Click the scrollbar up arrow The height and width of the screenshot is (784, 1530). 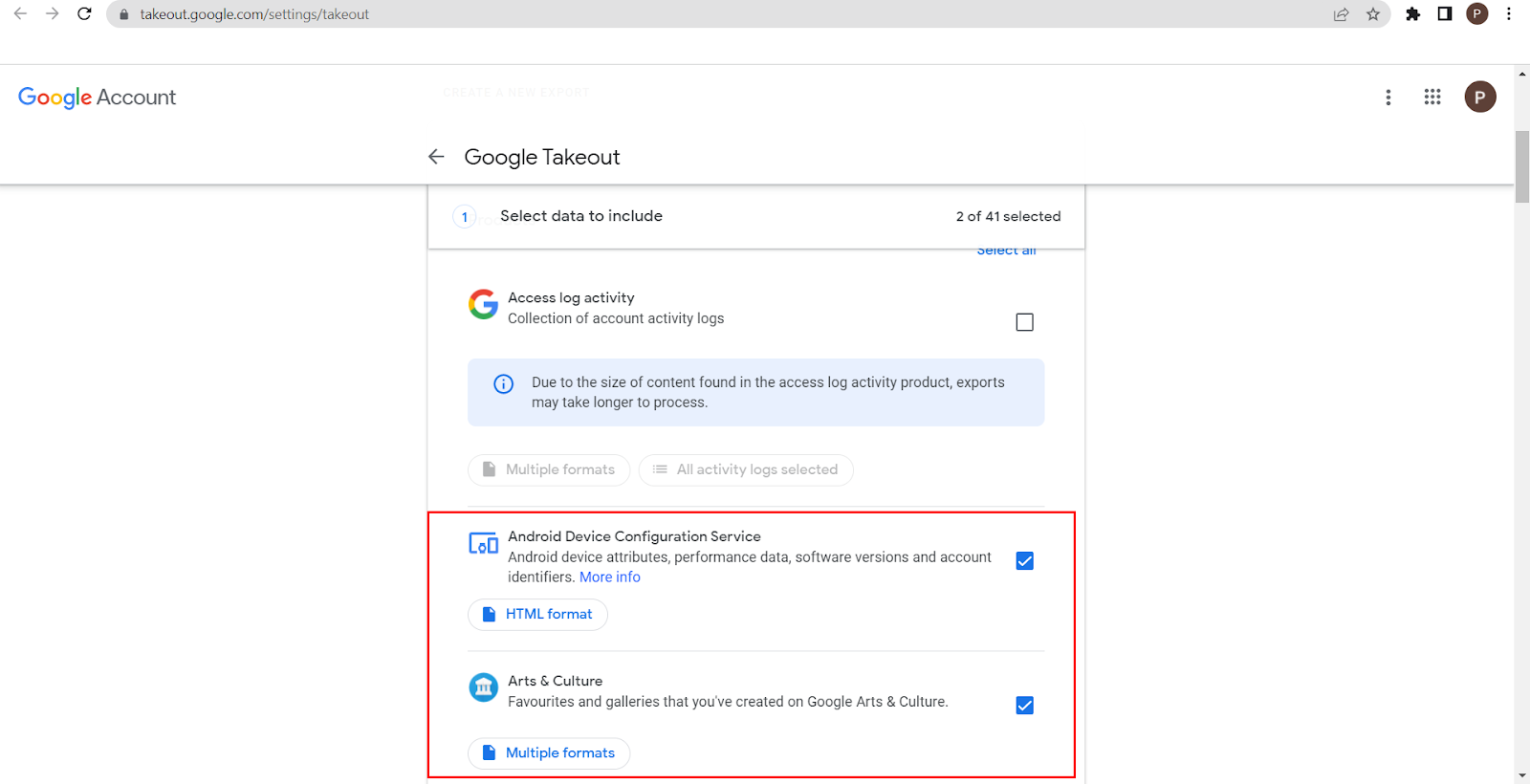pos(1522,73)
